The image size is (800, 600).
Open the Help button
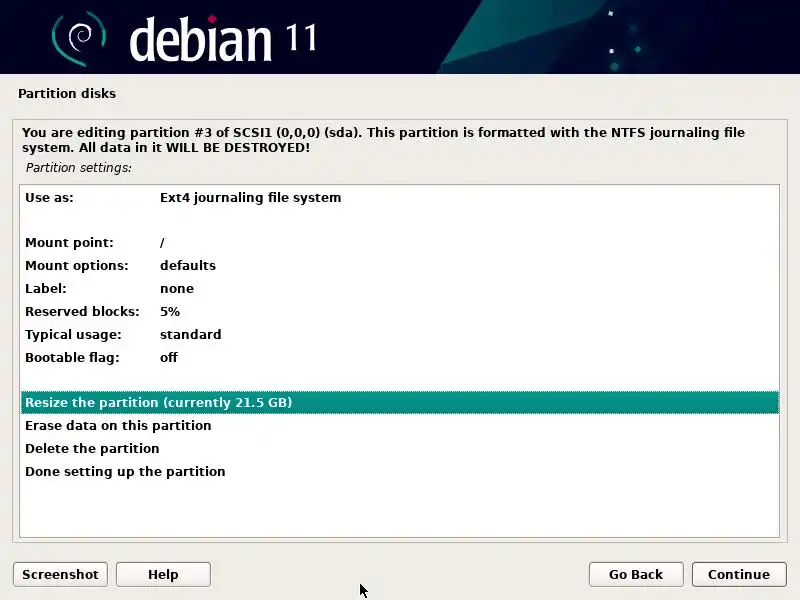[163, 574]
